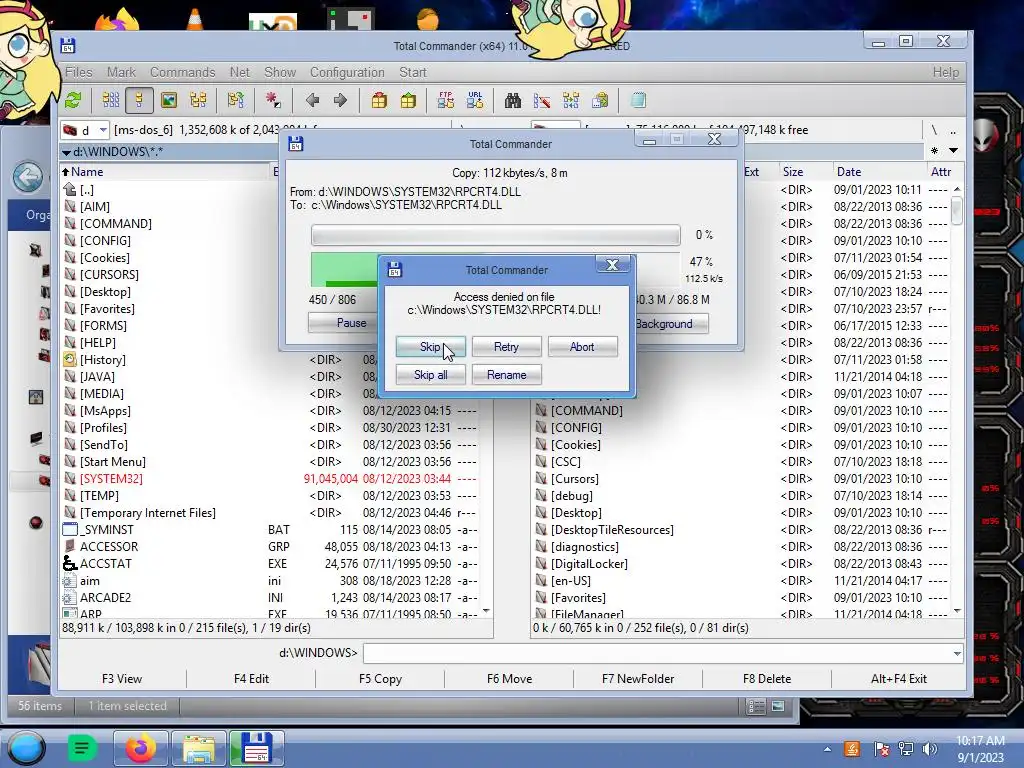Click the volume speaker tray icon
The width and height of the screenshot is (1024, 768).
coord(930,749)
